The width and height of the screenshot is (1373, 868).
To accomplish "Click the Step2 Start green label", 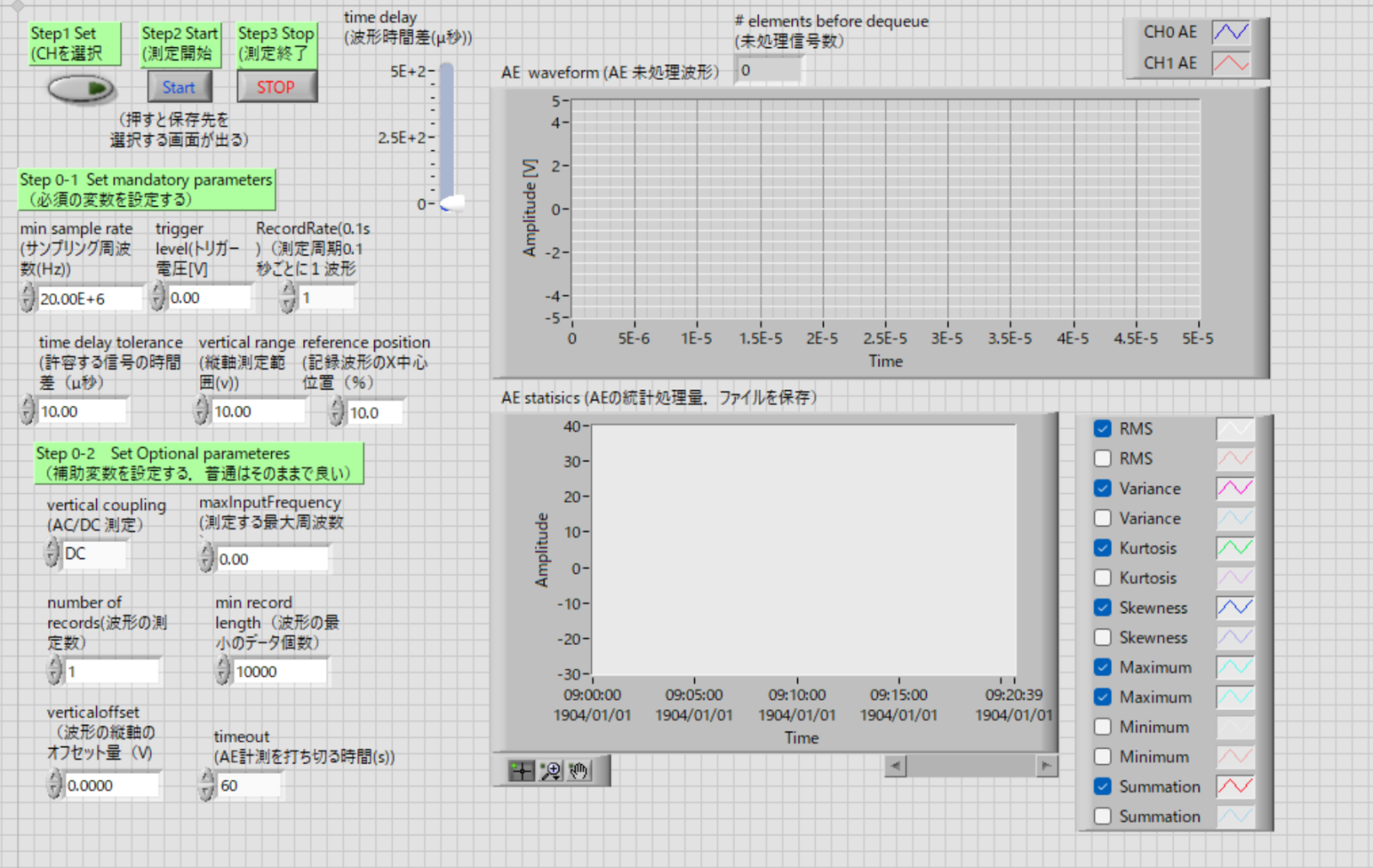I will pos(179,43).
